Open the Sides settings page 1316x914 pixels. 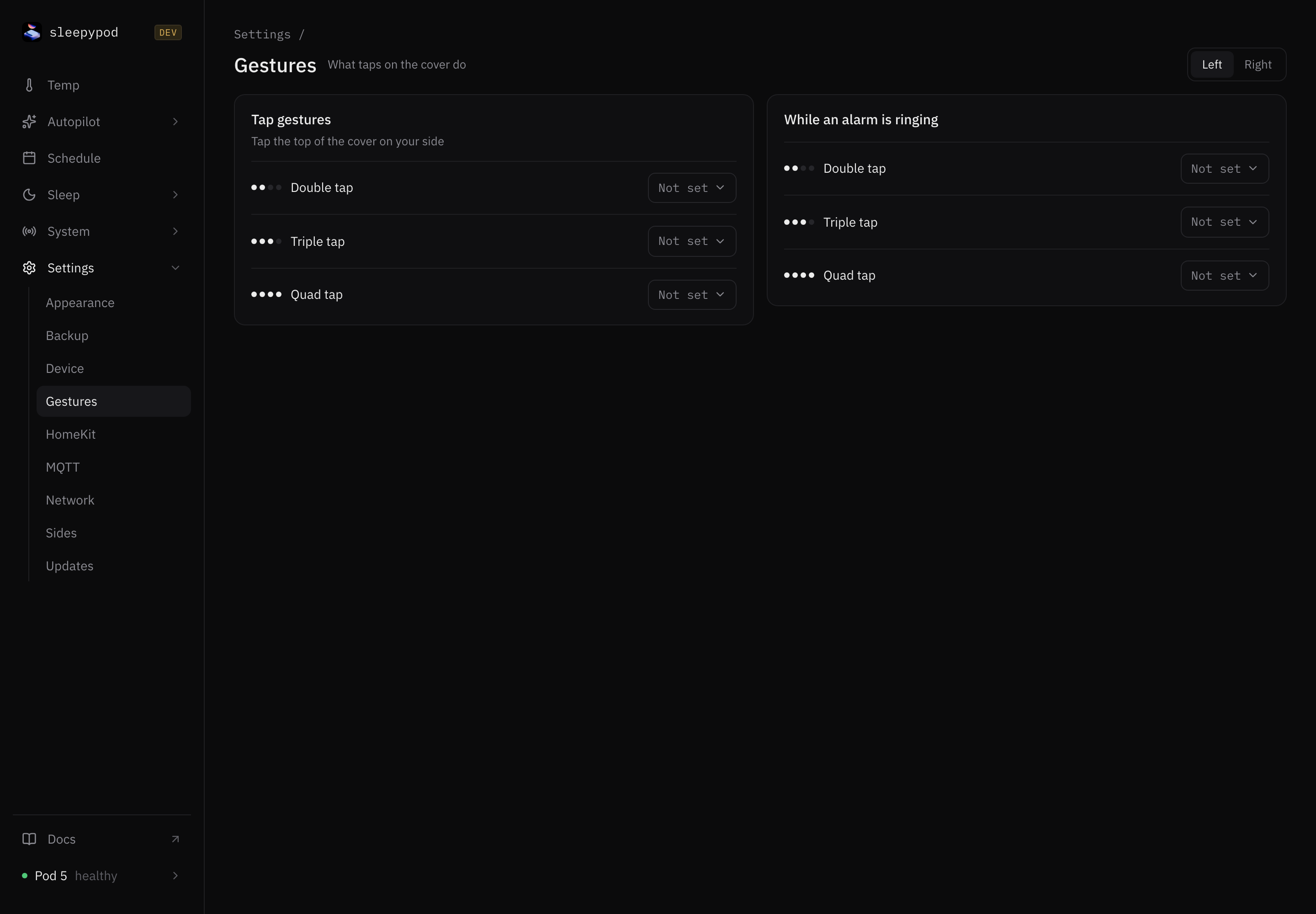(113, 533)
